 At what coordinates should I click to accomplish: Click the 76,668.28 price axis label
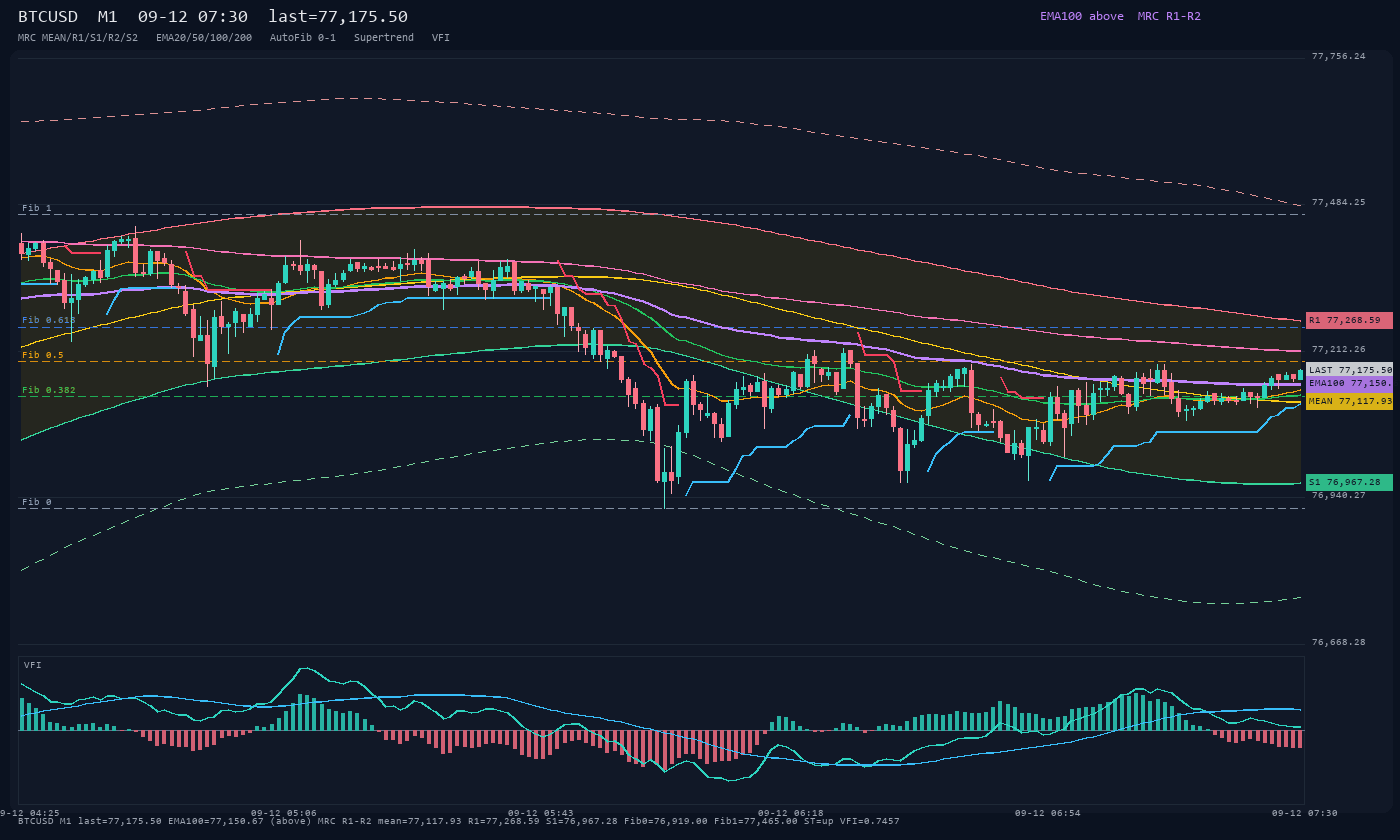tap(1339, 642)
